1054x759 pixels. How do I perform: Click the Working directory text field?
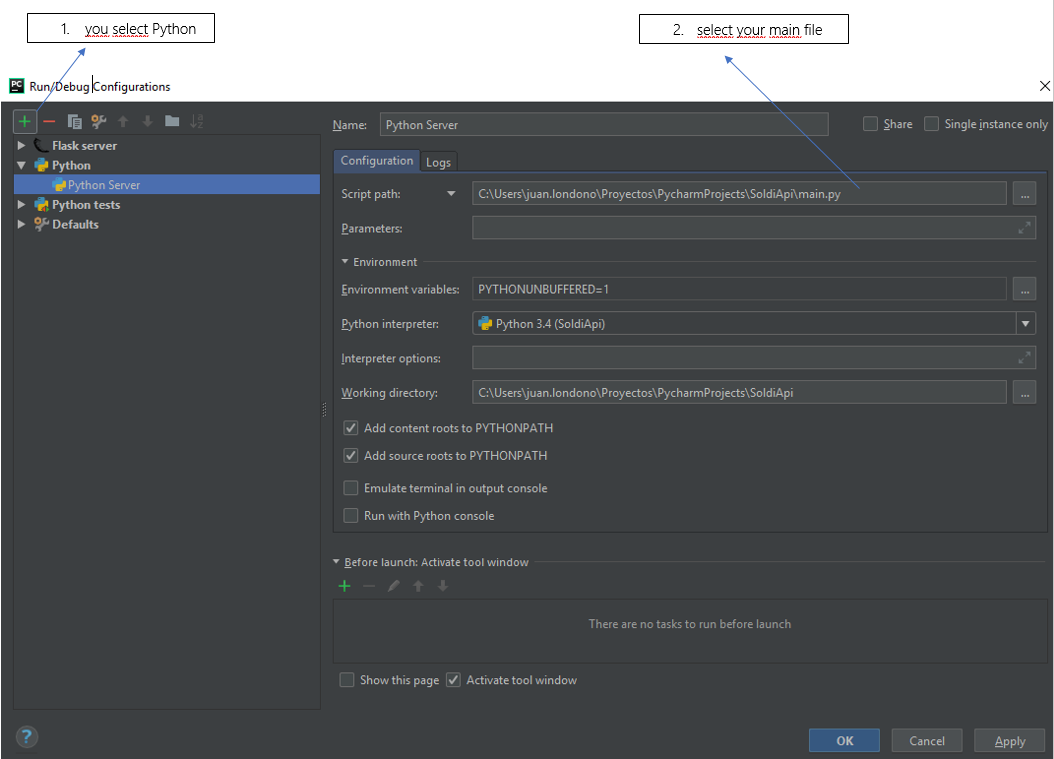(x=739, y=393)
